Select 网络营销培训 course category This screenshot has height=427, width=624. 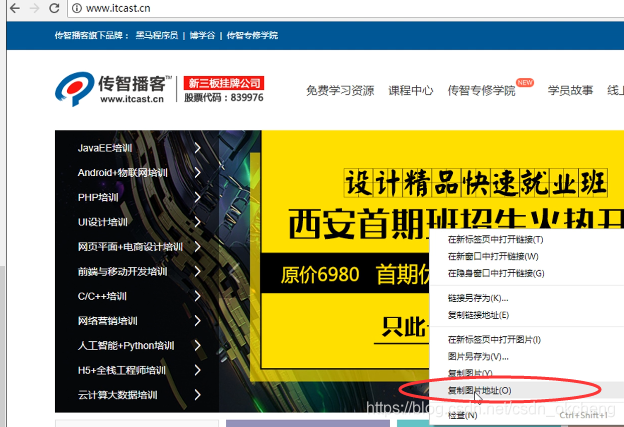107,321
